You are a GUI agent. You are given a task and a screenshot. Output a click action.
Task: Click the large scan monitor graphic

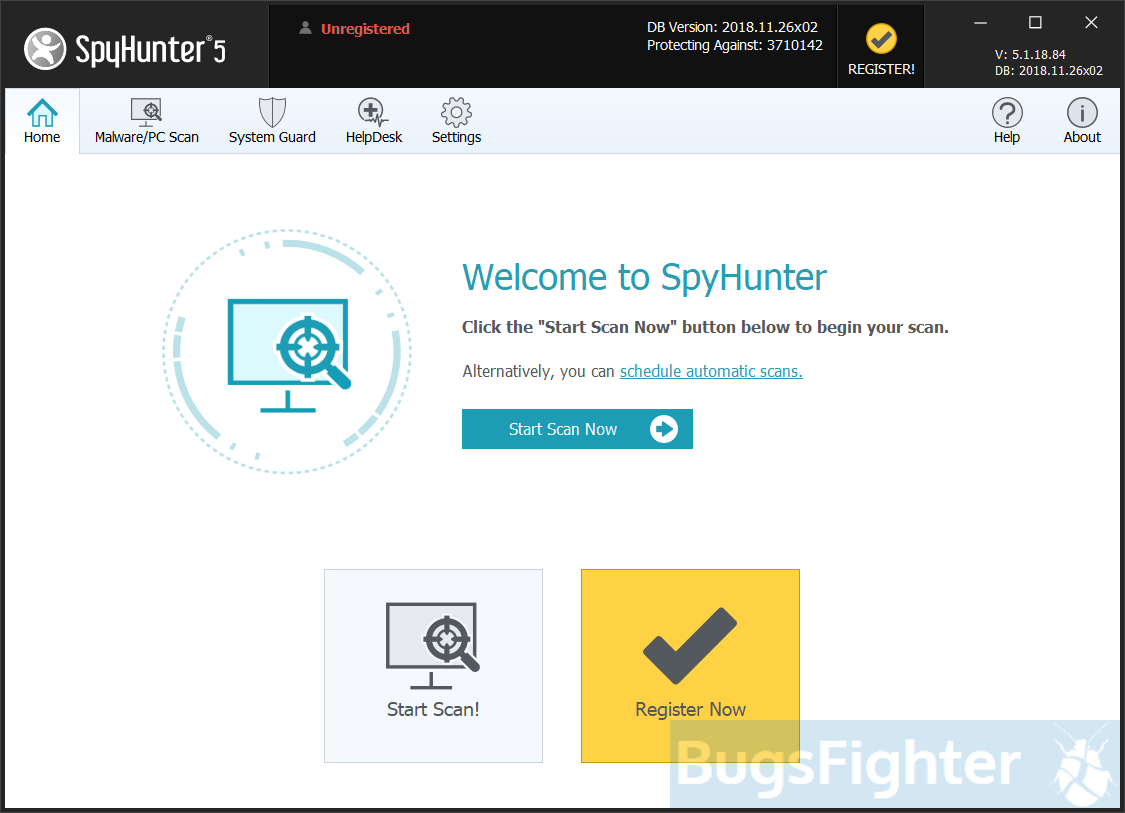click(x=288, y=350)
